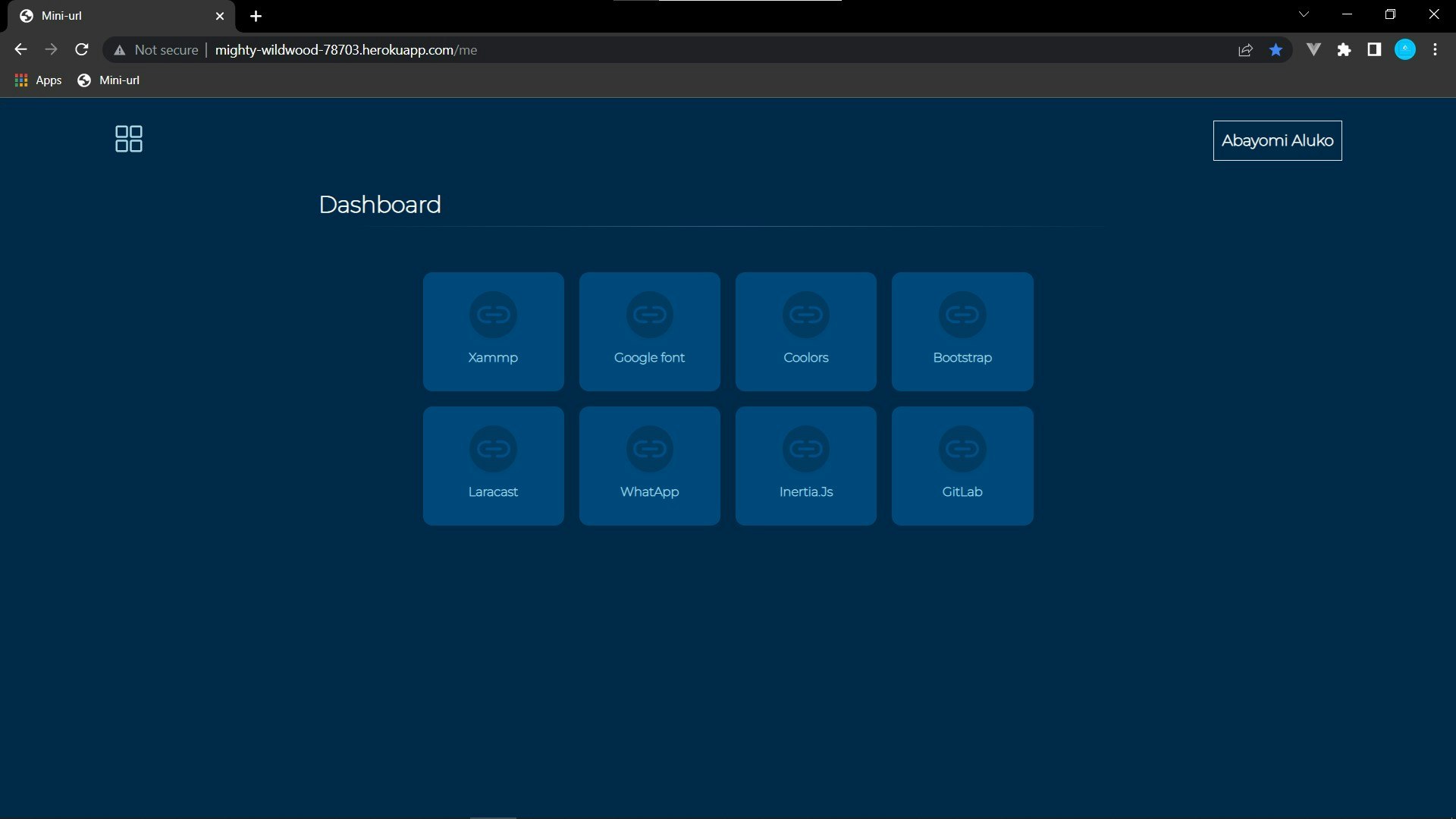
Task: Toggle the browser side panel
Action: tap(1374, 49)
